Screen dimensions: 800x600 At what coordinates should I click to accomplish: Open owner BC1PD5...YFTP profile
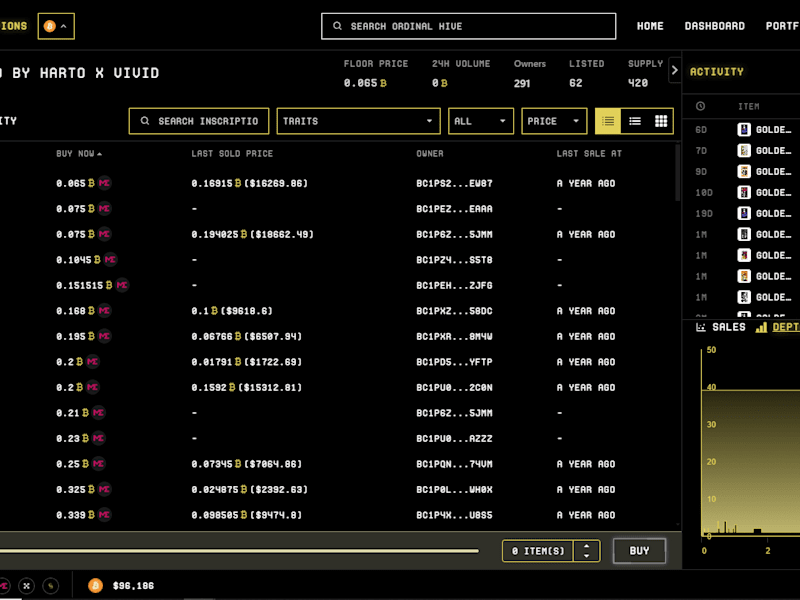click(454, 362)
